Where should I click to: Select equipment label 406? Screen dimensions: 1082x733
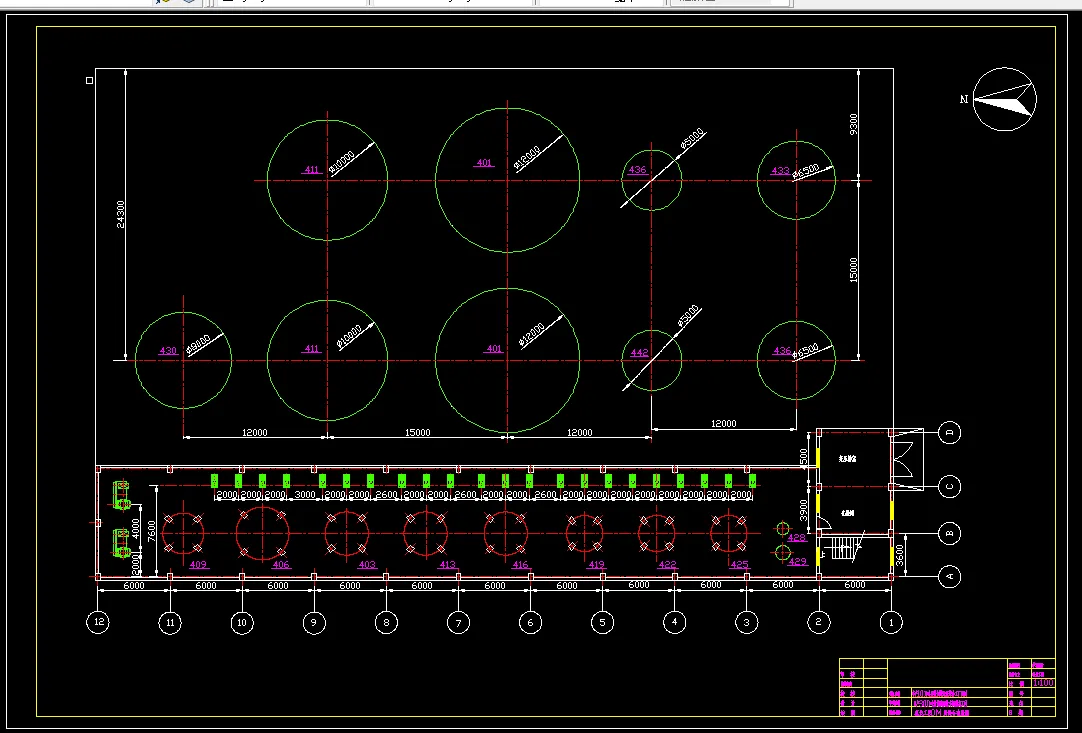(x=281, y=565)
